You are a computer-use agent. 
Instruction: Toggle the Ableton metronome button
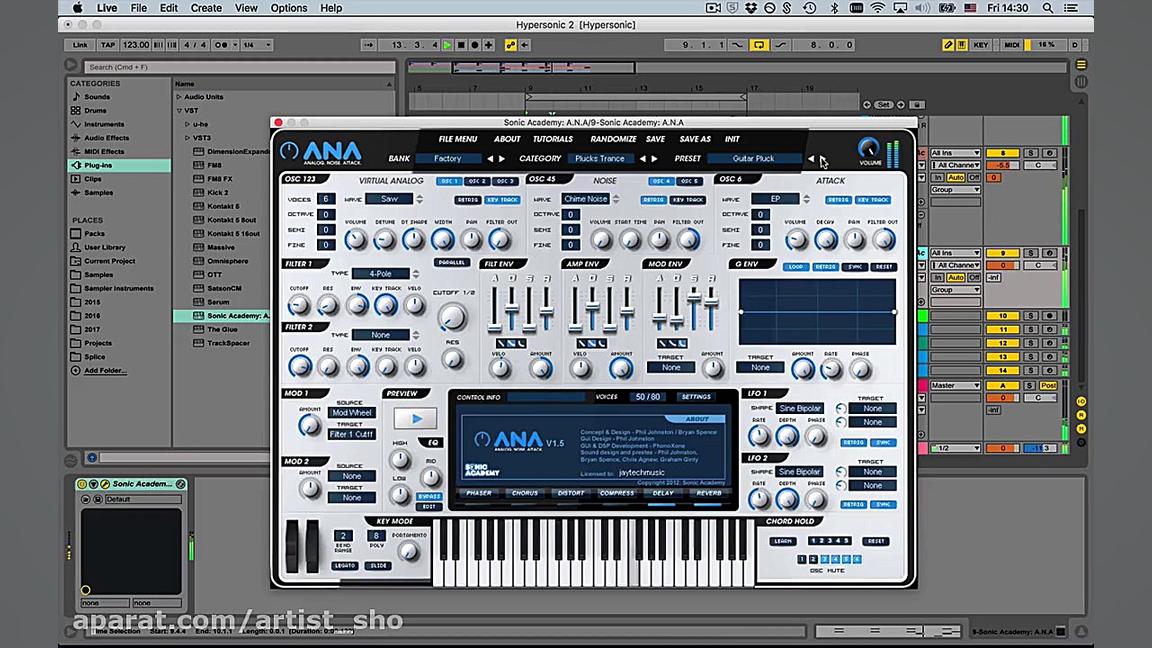[221, 45]
